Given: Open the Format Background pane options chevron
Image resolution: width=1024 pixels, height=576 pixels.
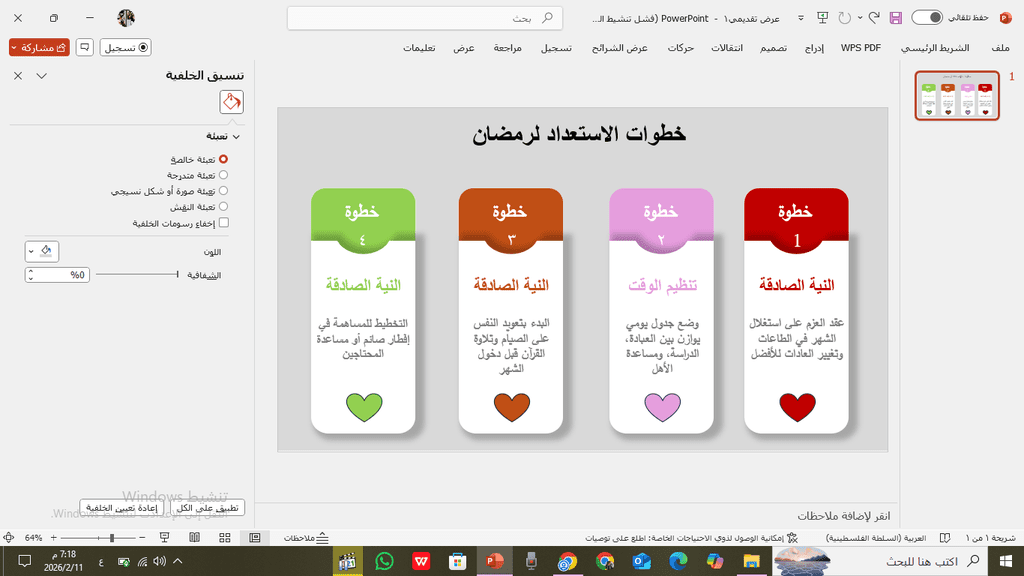Looking at the screenshot, I should (42, 76).
